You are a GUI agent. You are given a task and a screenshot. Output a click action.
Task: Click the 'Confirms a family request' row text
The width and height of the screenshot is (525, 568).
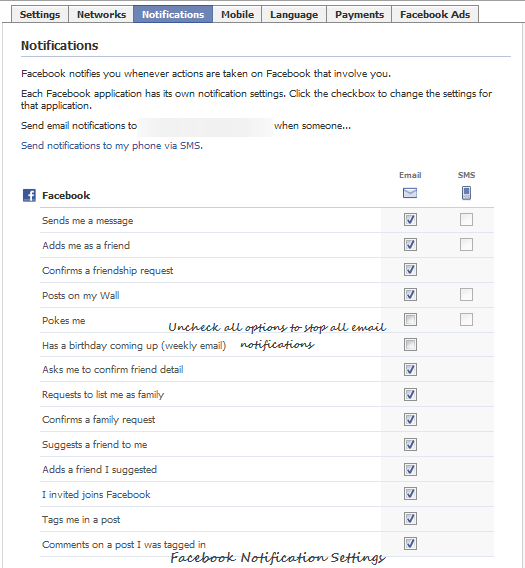99,420
